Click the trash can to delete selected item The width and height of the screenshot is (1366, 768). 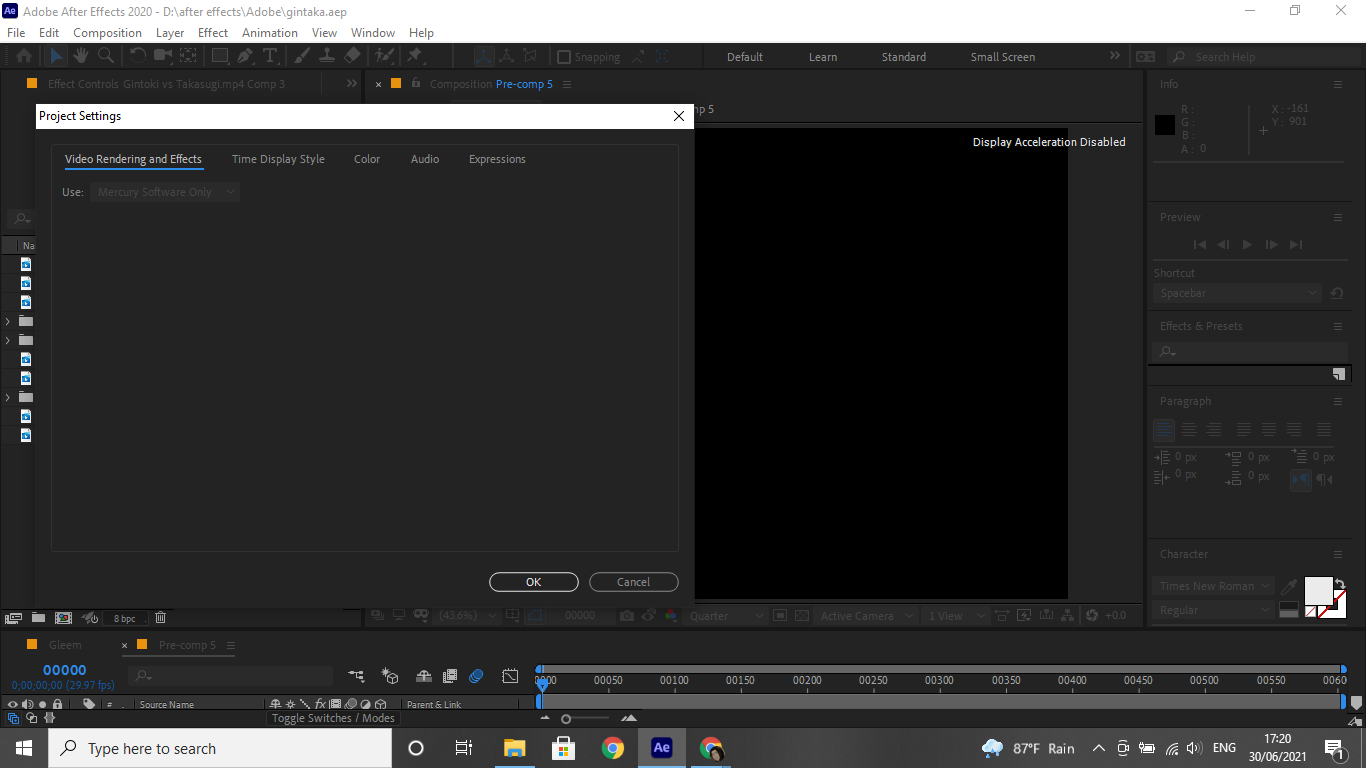click(x=160, y=618)
